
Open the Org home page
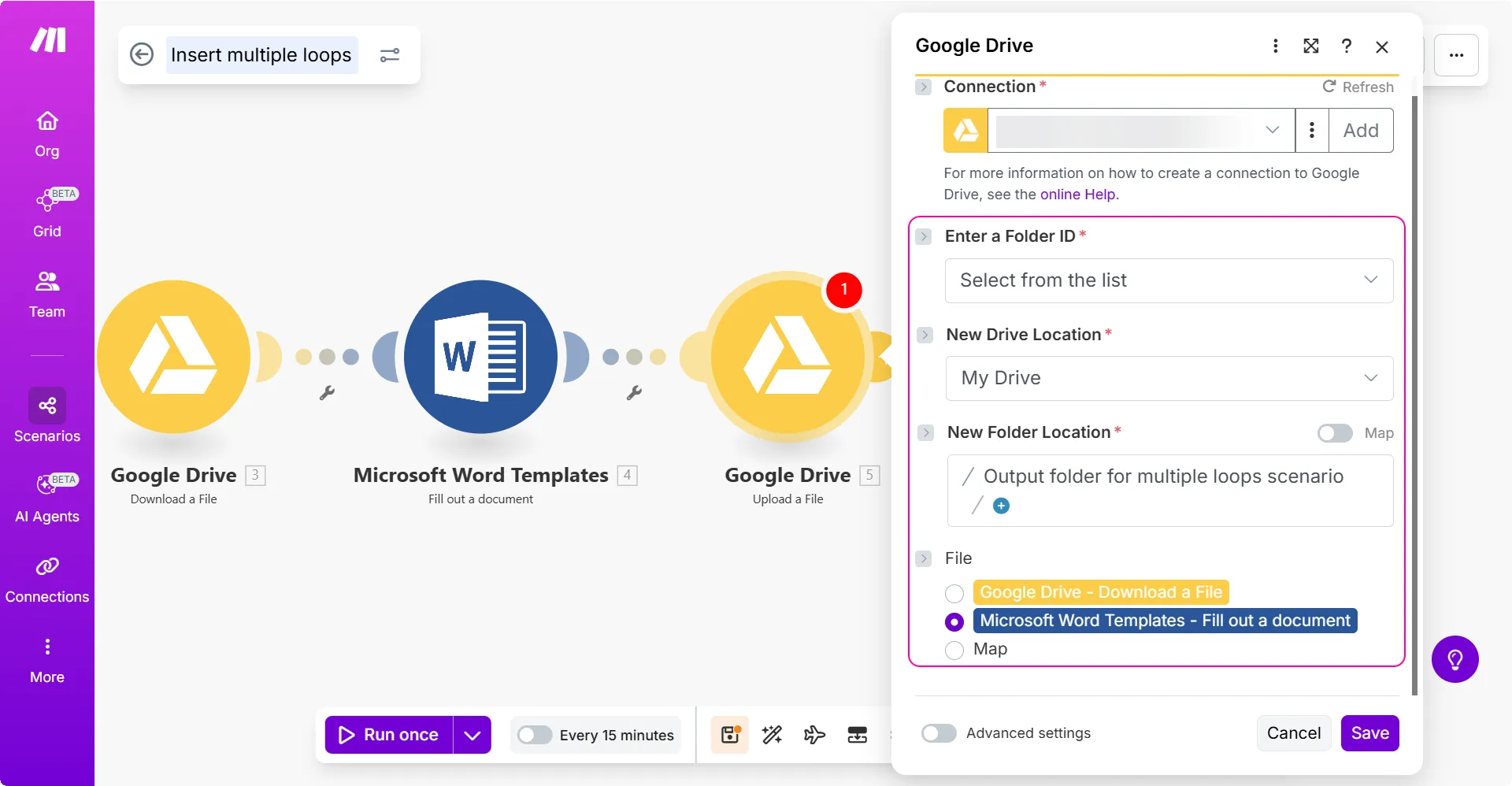click(x=47, y=135)
